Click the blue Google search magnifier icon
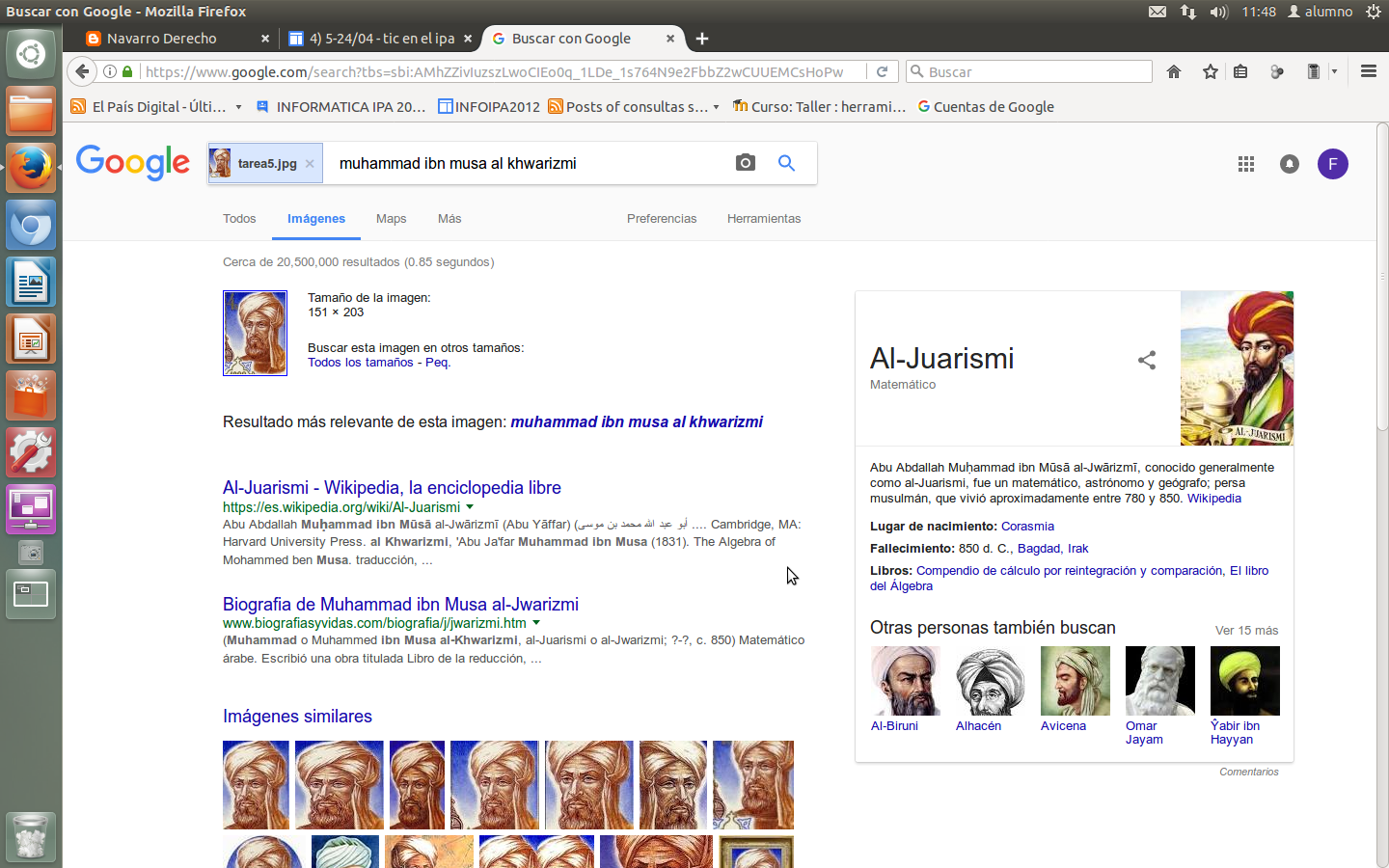Viewport: 1389px width, 868px height. point(787,163)
